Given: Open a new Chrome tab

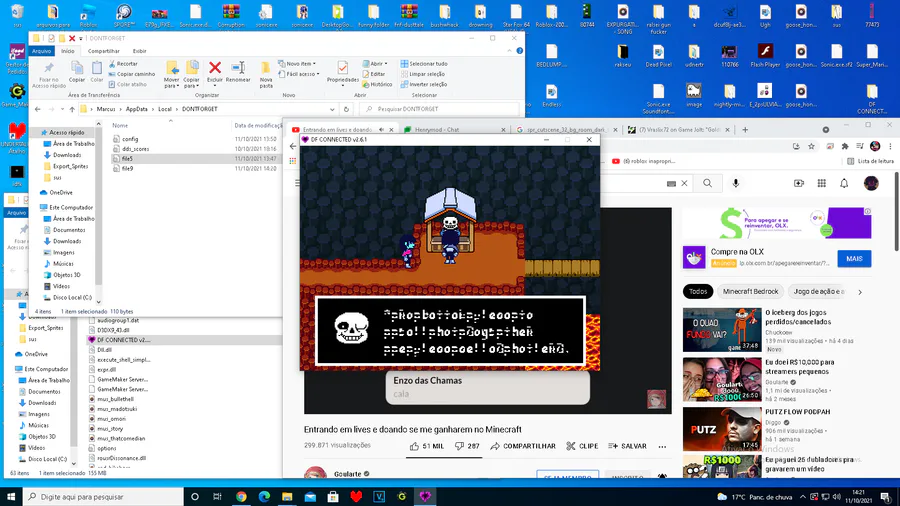Looking at the screenshot, I should point(745,130).
